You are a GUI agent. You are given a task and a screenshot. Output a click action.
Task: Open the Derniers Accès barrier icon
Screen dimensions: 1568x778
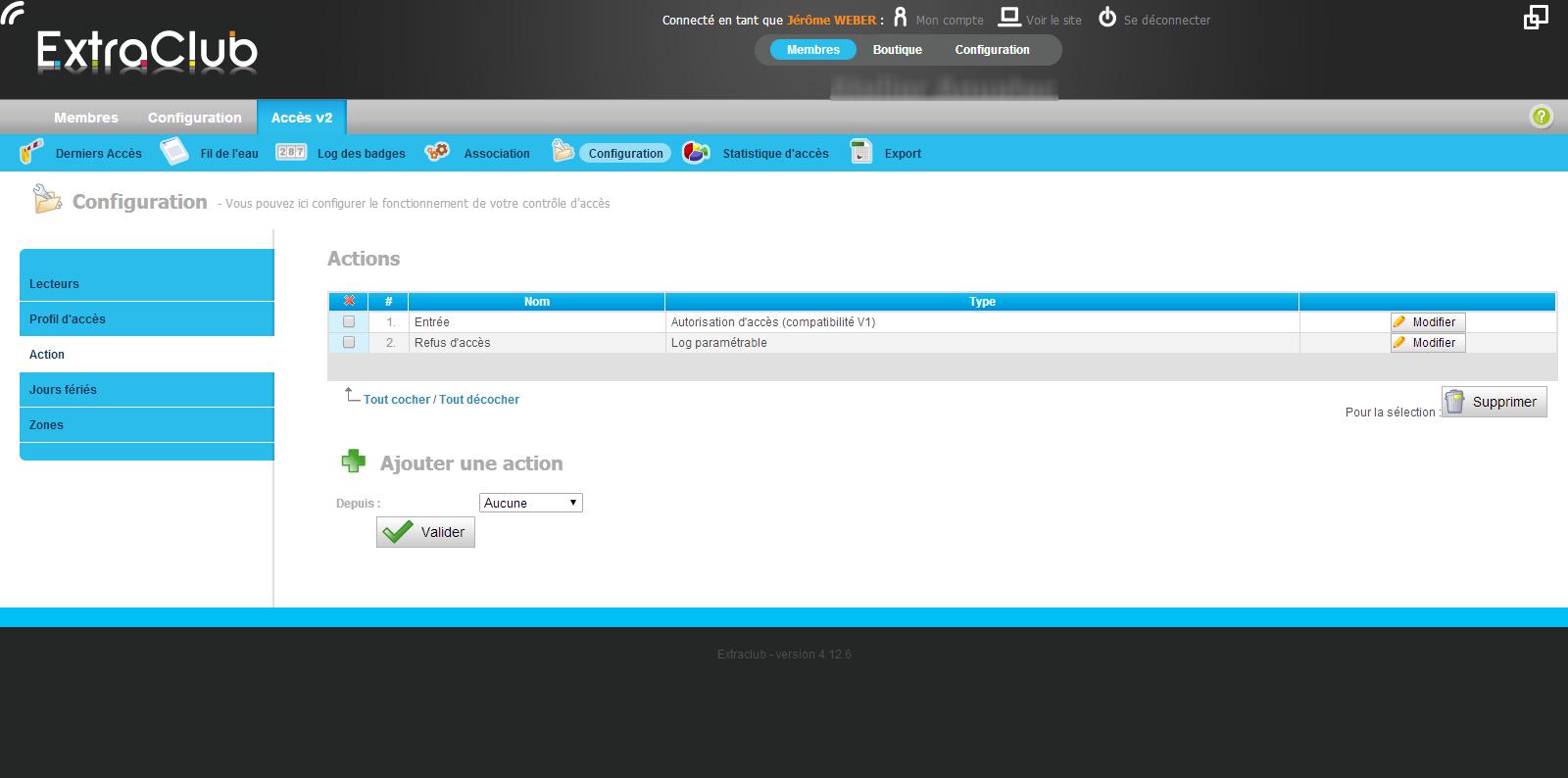(31, 152)
